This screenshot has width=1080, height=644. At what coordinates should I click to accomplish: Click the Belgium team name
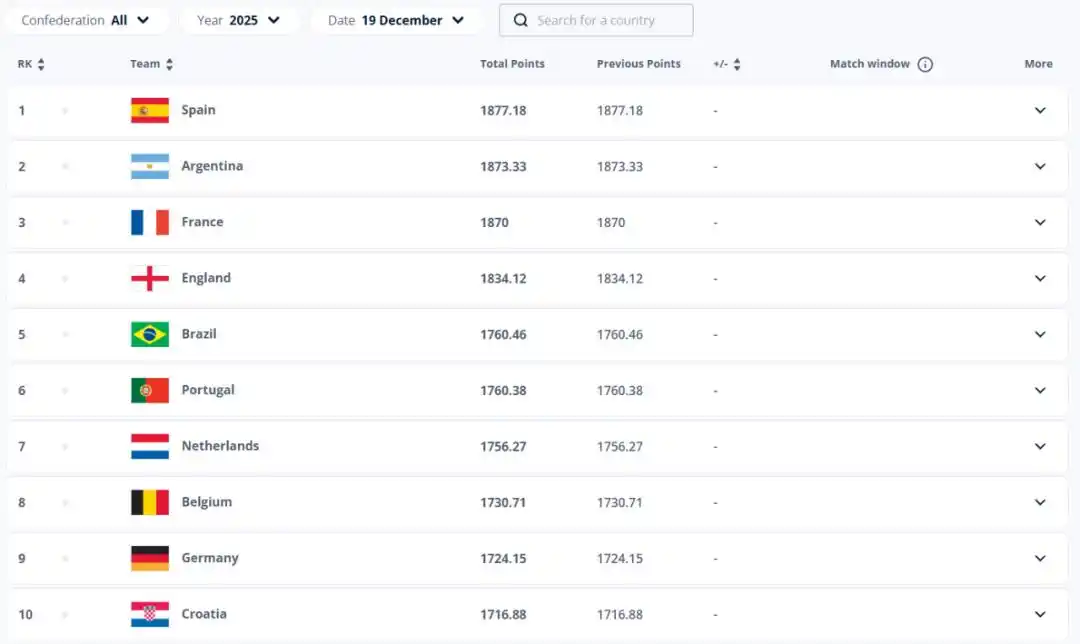coord(206,502)
